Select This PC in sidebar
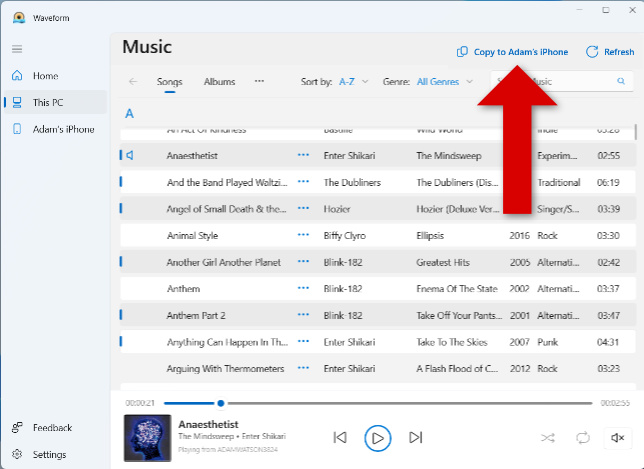 (x=55, y=102)
